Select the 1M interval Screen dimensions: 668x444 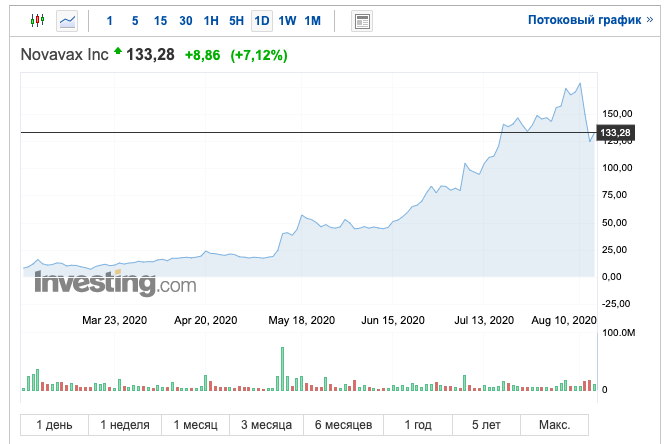point(313,20)
